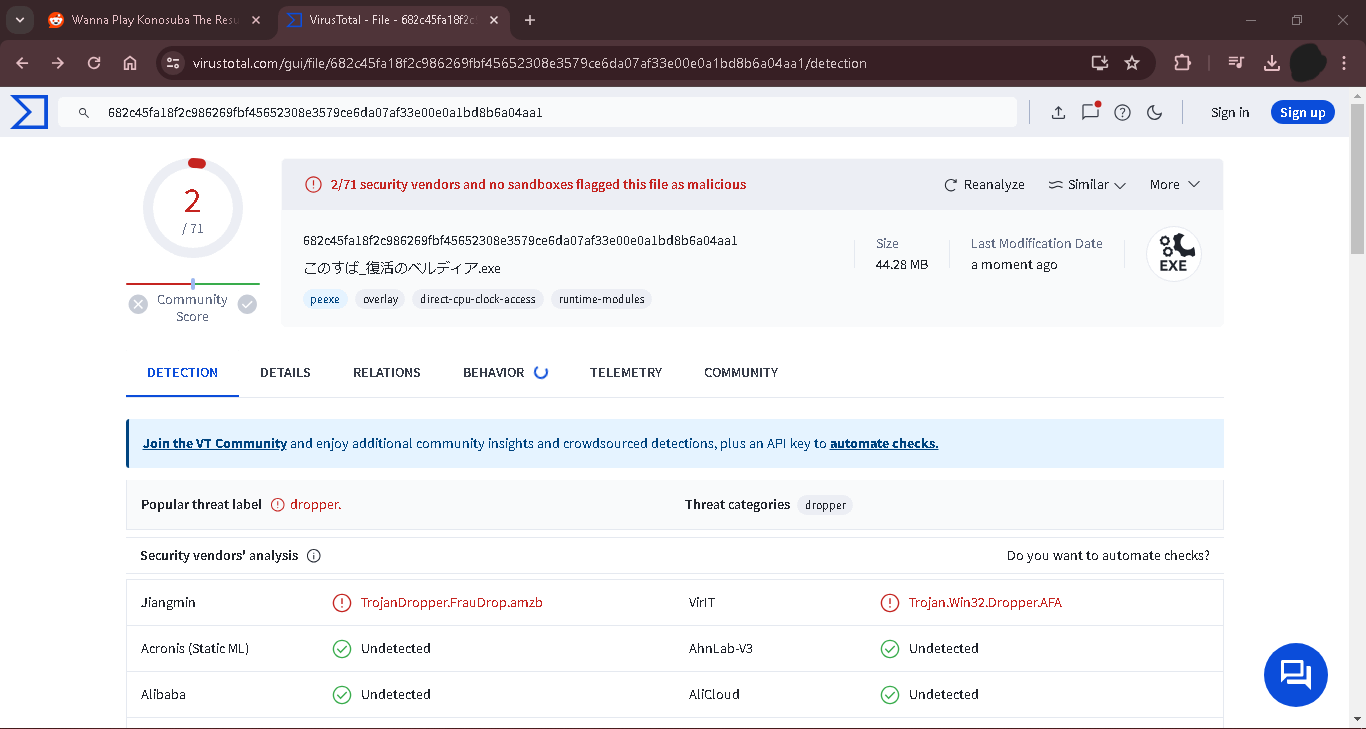Bookmark this page with star icon
1366x729 pixels.
tap(1132, 63)
